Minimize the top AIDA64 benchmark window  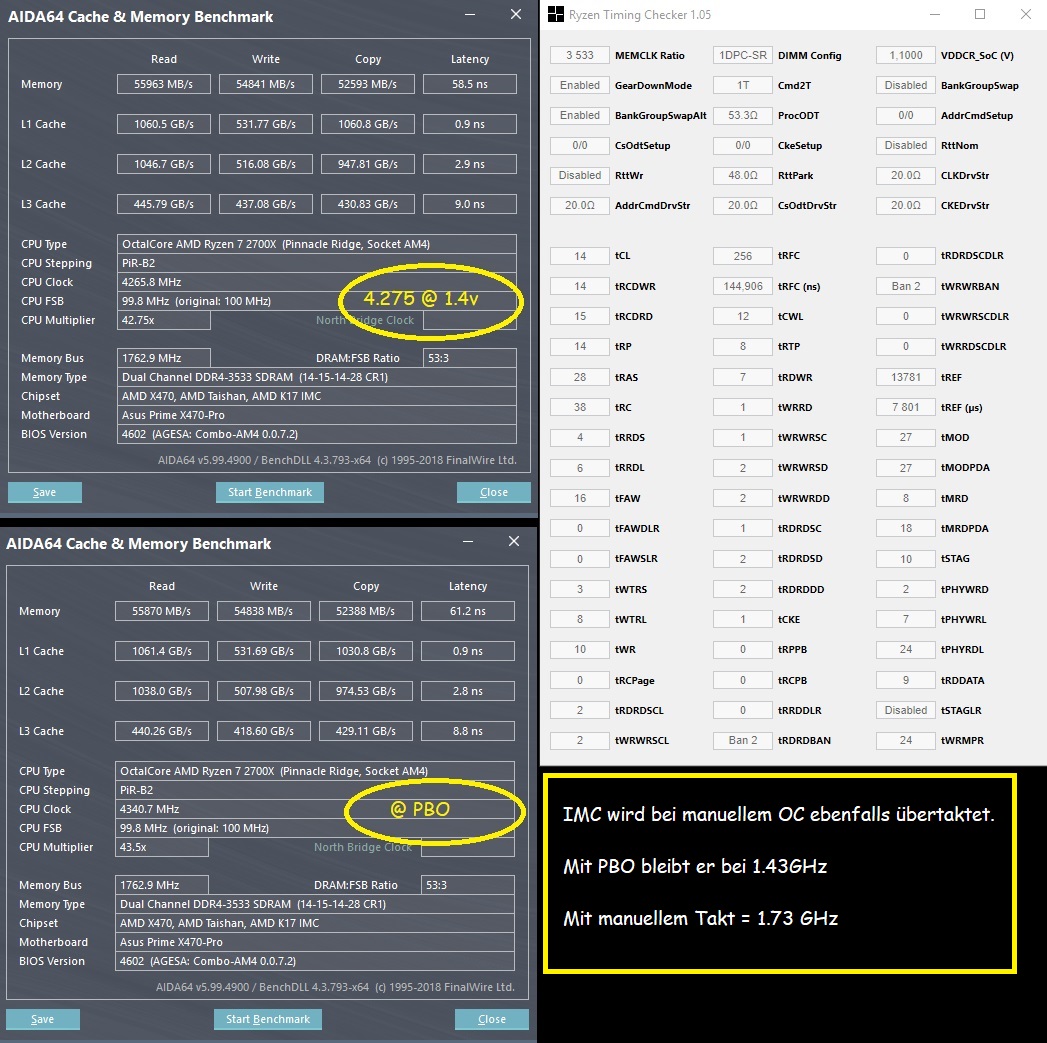[x=470, y=15]
